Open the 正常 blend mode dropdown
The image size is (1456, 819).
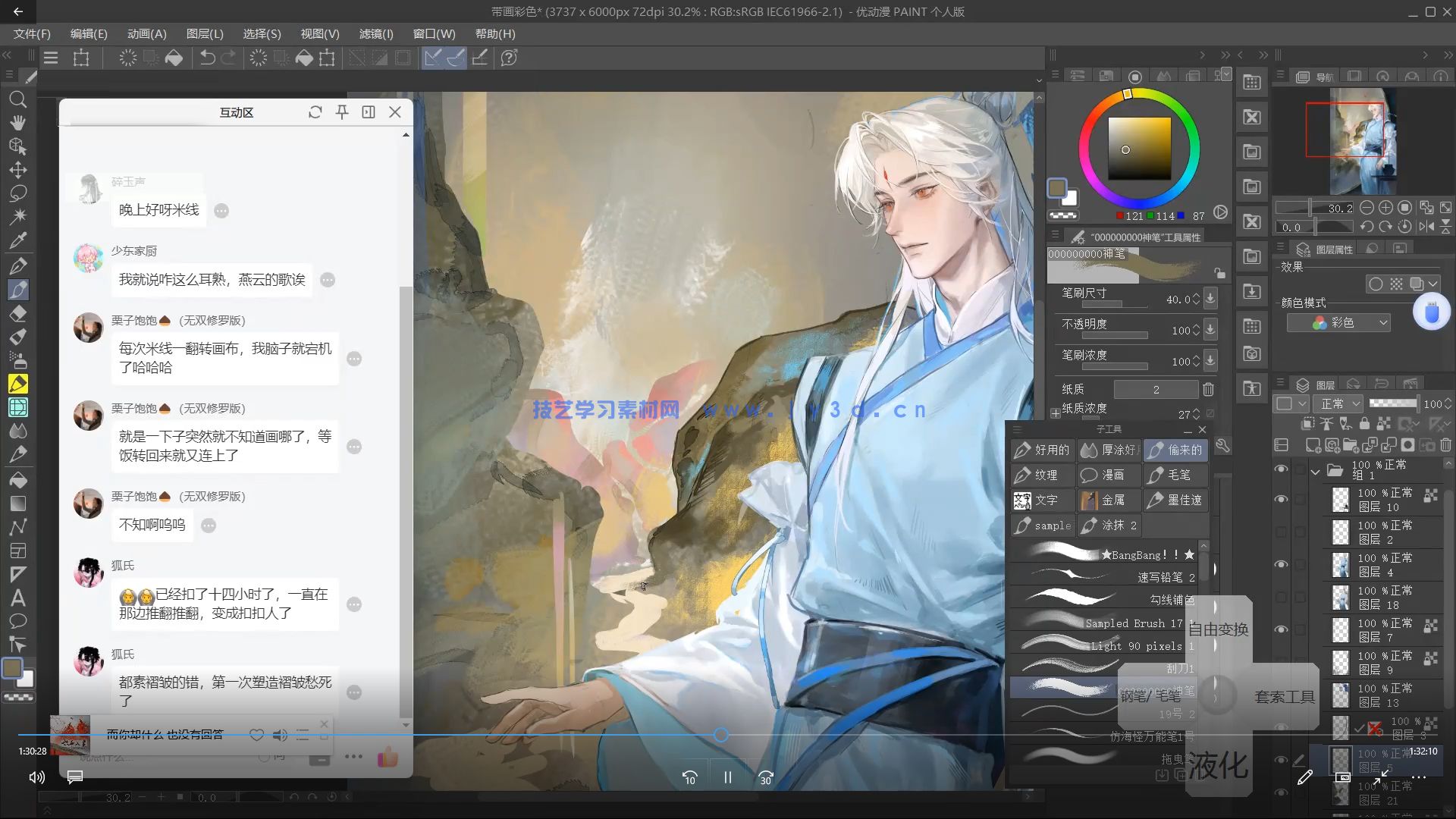1339,403
